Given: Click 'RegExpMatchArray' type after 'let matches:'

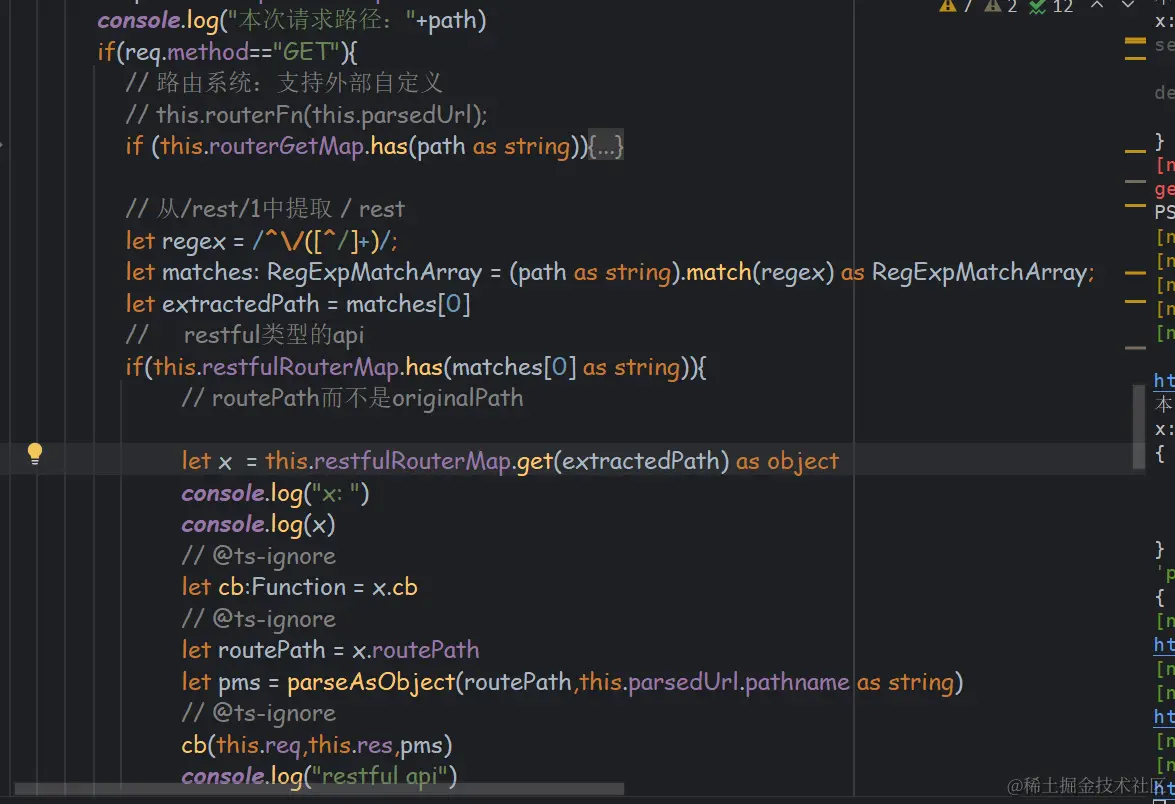Looking at the screenshot, I should (x=375, y=272).
